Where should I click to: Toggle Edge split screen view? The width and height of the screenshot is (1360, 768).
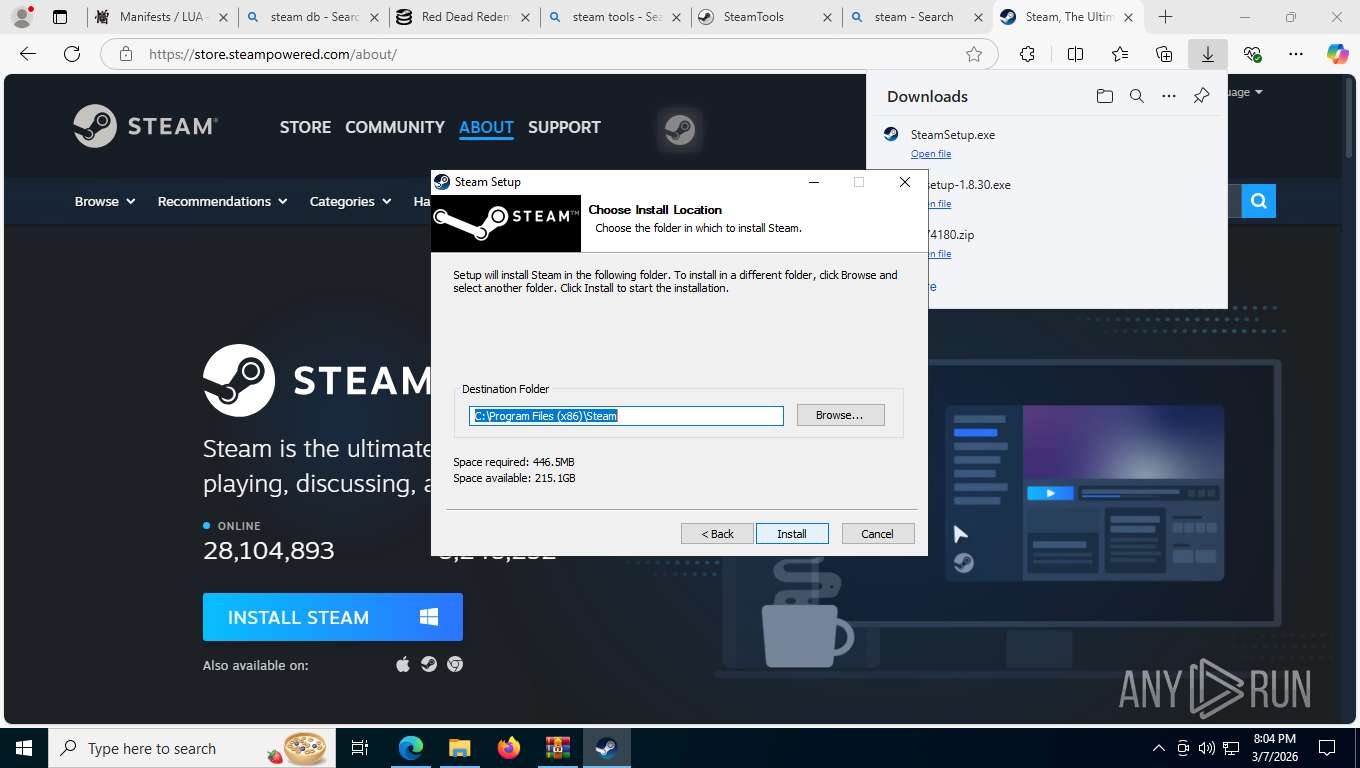(x=1075, y=54)
